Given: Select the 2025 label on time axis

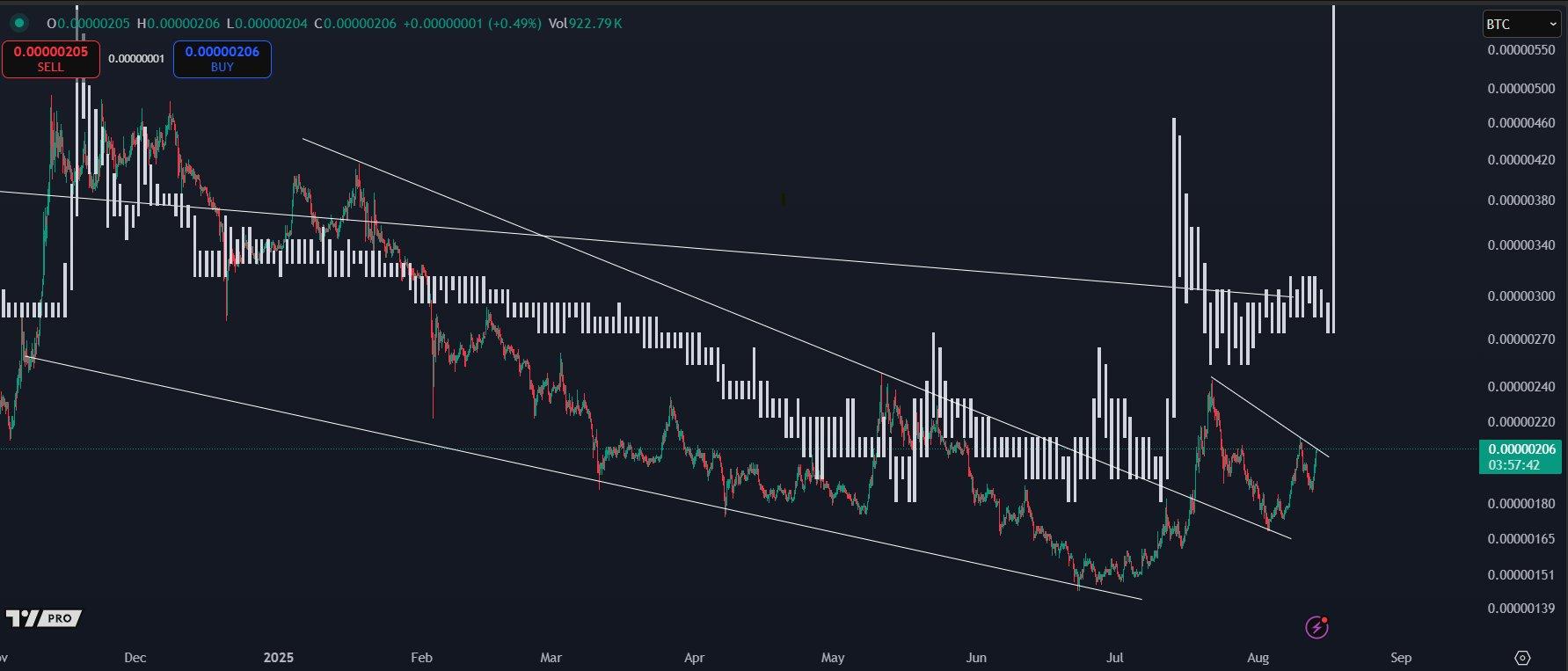Looking at the screenshot, I should coord(278,658).
